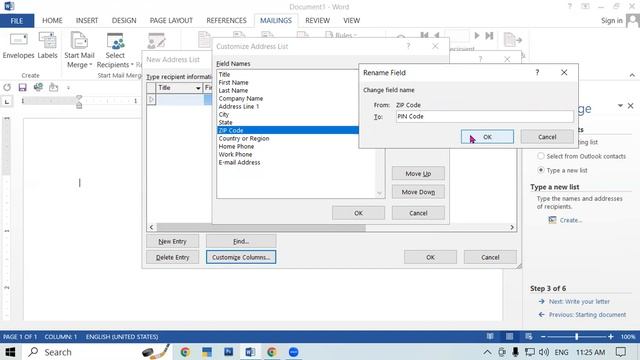
Task: Switch to the PAGE LAYOUT tab
Action: pyautogui.click(x=171, y=20)
